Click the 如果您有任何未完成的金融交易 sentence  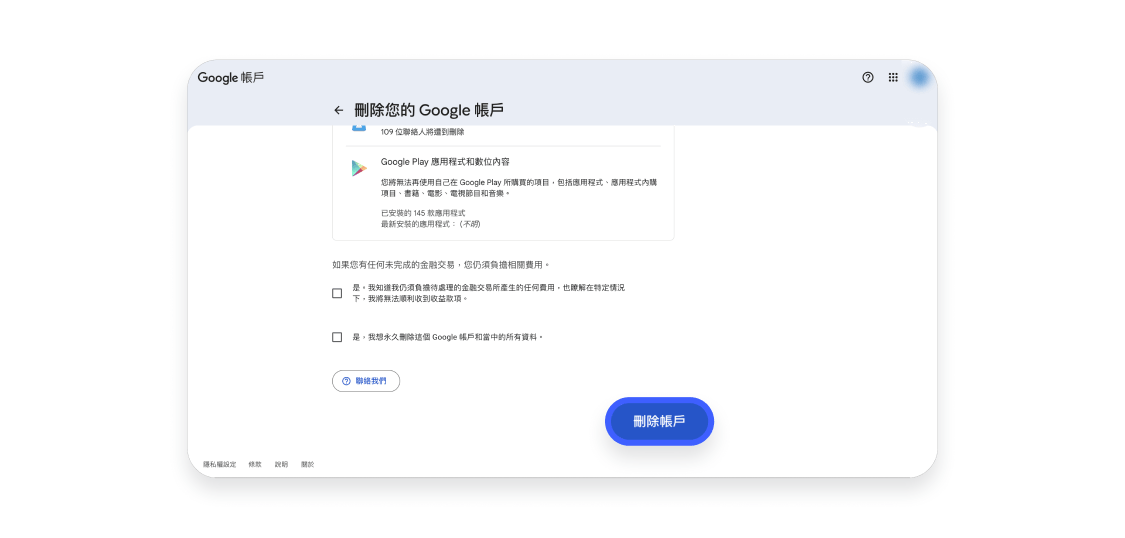pyautogui.click(x=441, y=265)
